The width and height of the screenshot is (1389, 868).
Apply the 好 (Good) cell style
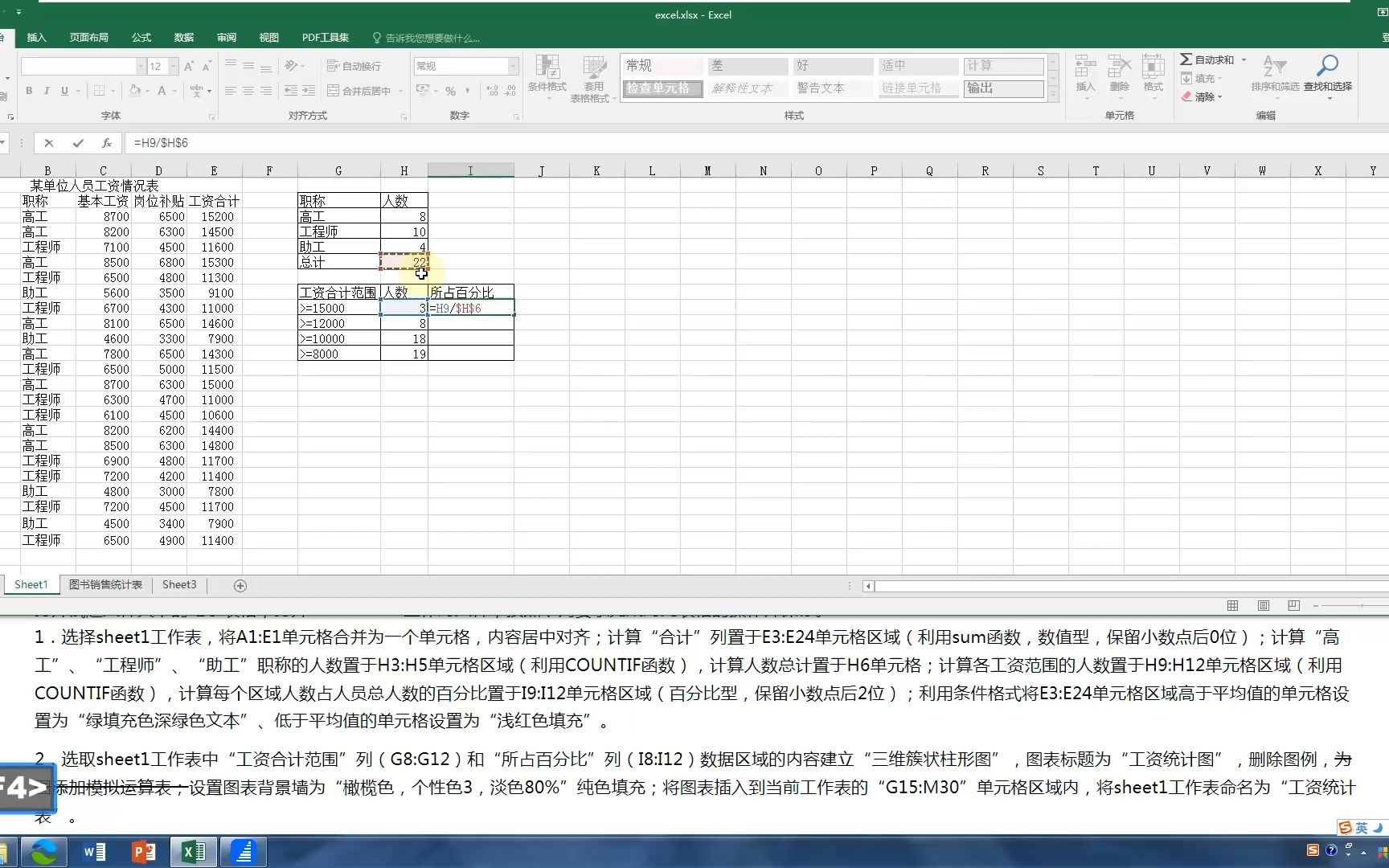click(833, 66)
